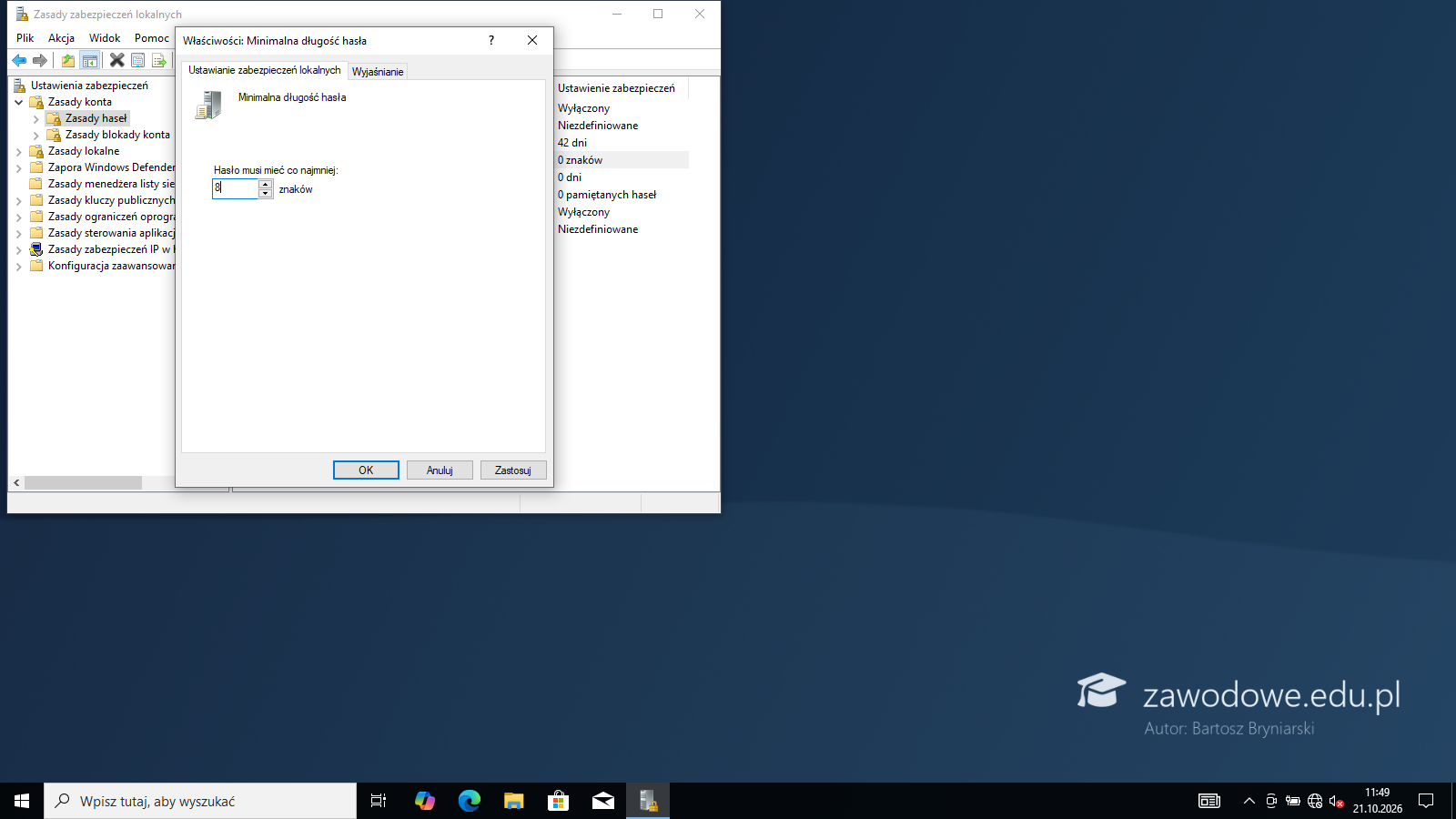The image size is (1456, 819).
Task: Click the Zastosuj button
Action: [x=513, y=470]
